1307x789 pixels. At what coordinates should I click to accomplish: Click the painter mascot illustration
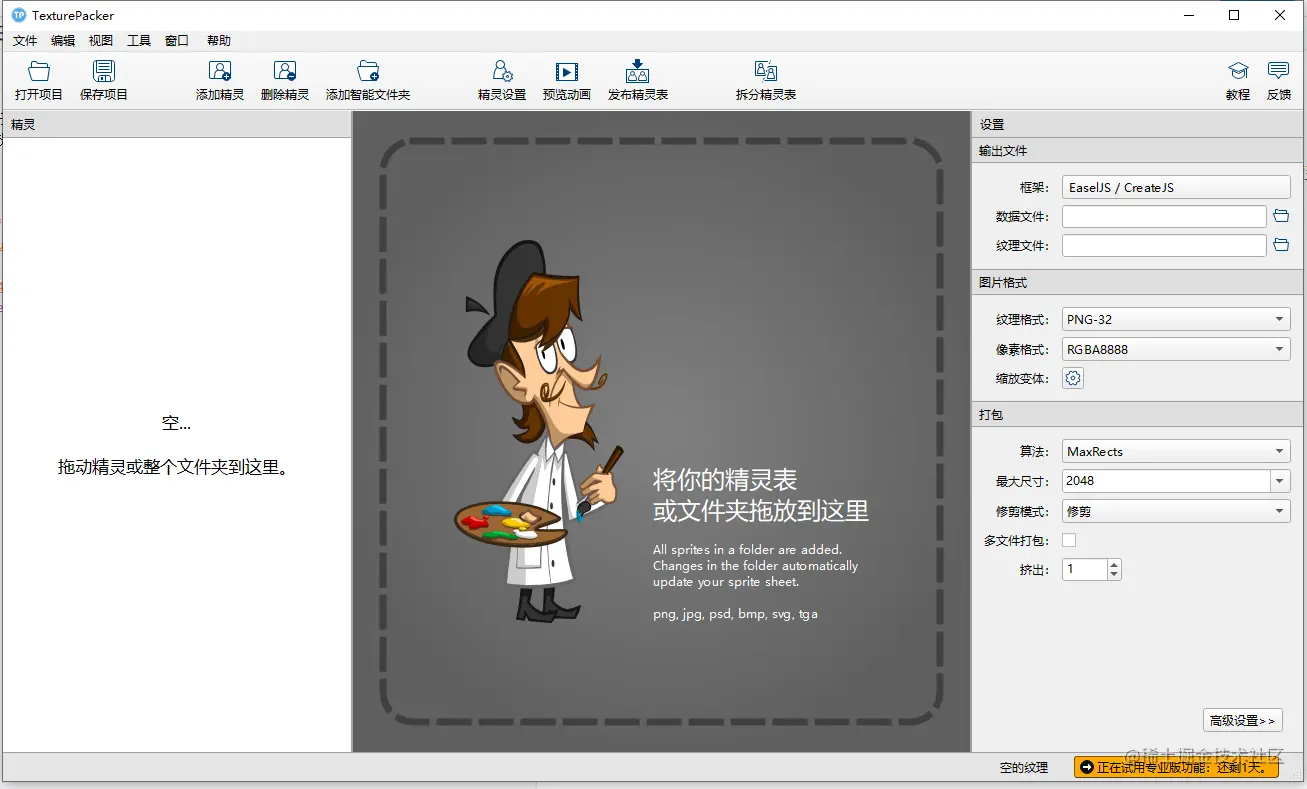click(540, 432)
